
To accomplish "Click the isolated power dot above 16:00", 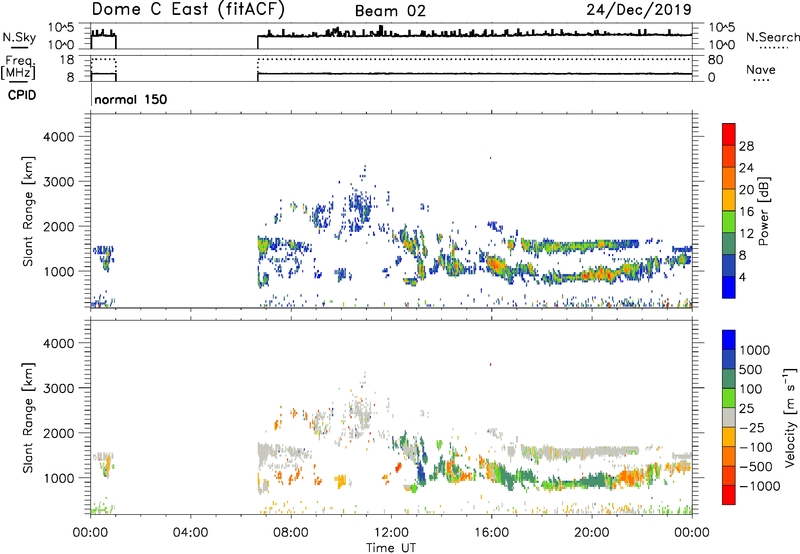I will [490, 158].
